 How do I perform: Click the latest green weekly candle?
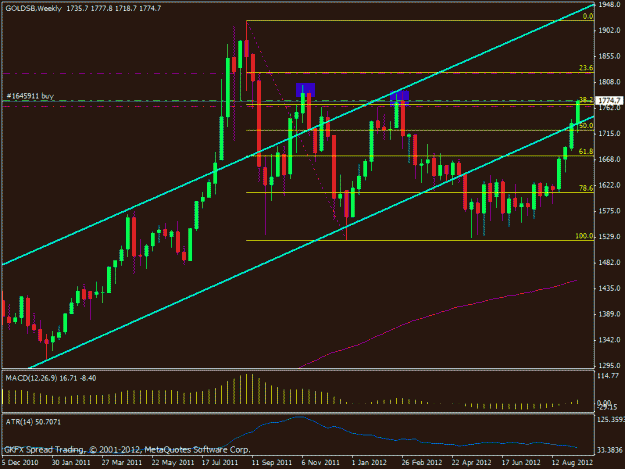tap(578, 113)
